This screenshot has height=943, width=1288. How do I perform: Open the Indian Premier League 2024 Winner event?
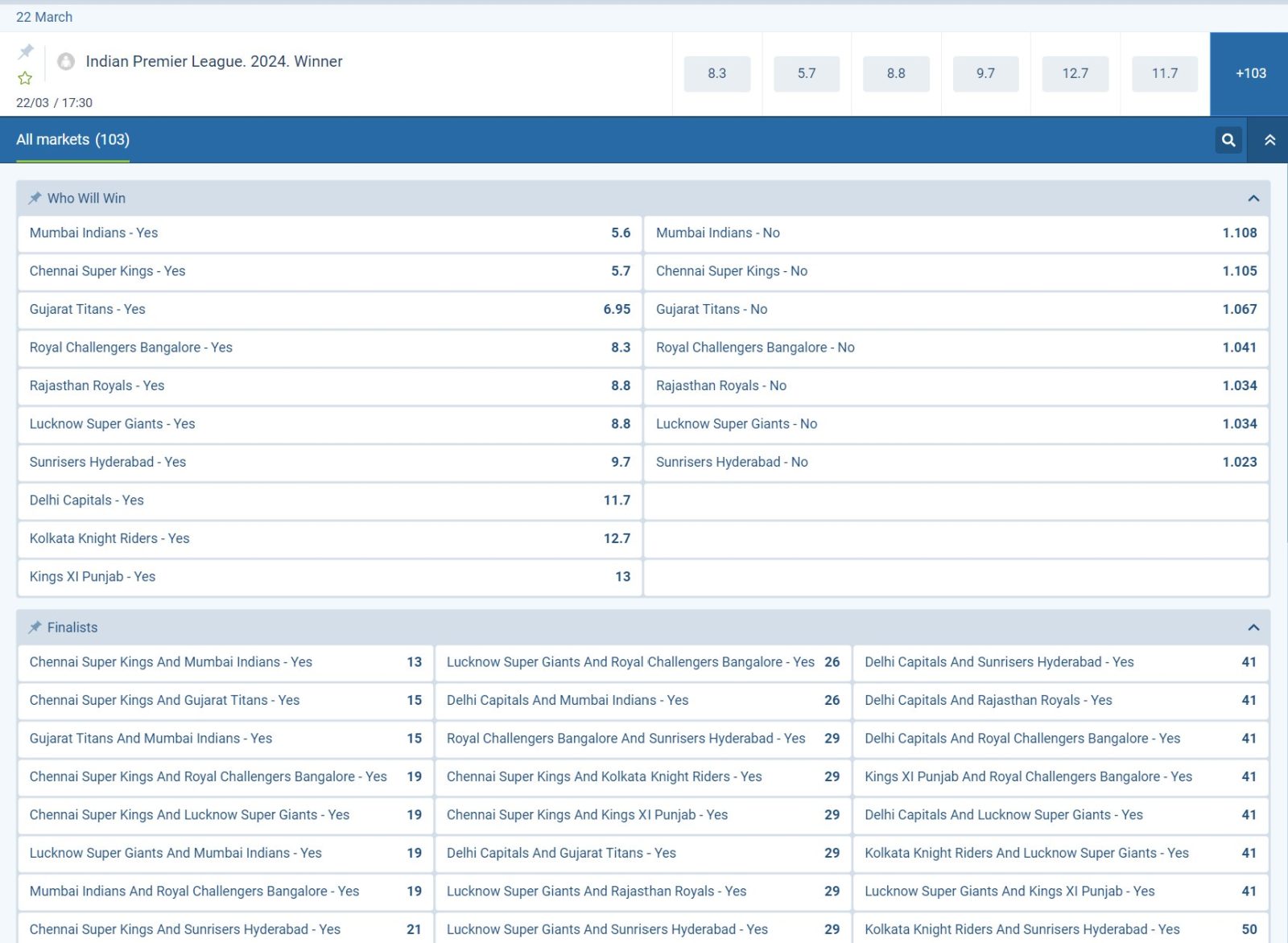214,61
